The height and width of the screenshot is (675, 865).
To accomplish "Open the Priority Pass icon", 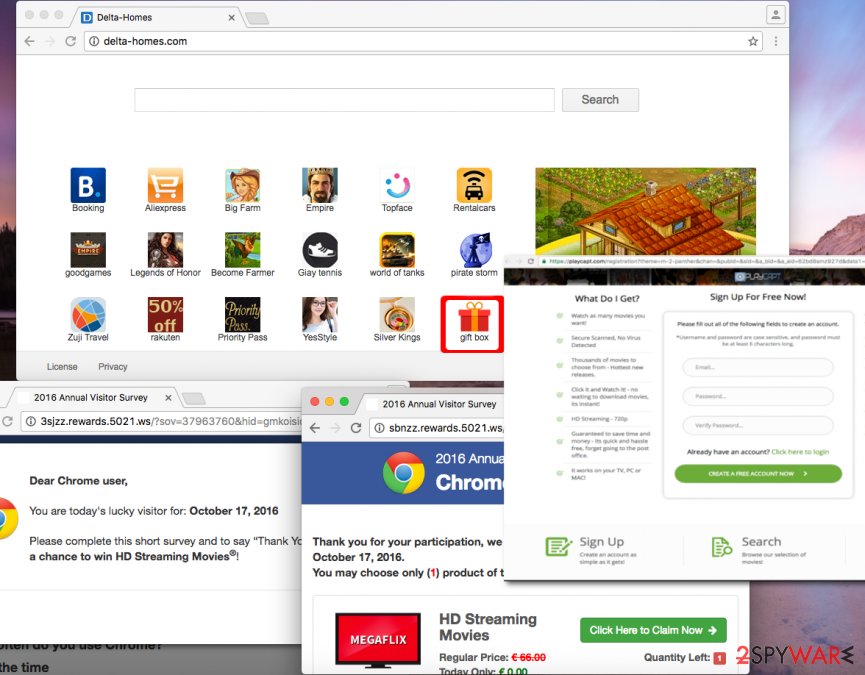I will [x=243, y=314].
